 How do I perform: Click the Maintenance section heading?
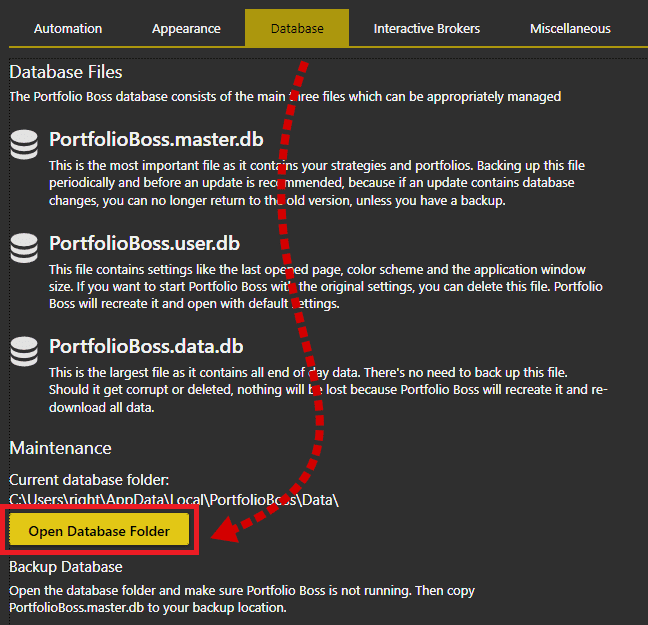(x=60, y=448)
